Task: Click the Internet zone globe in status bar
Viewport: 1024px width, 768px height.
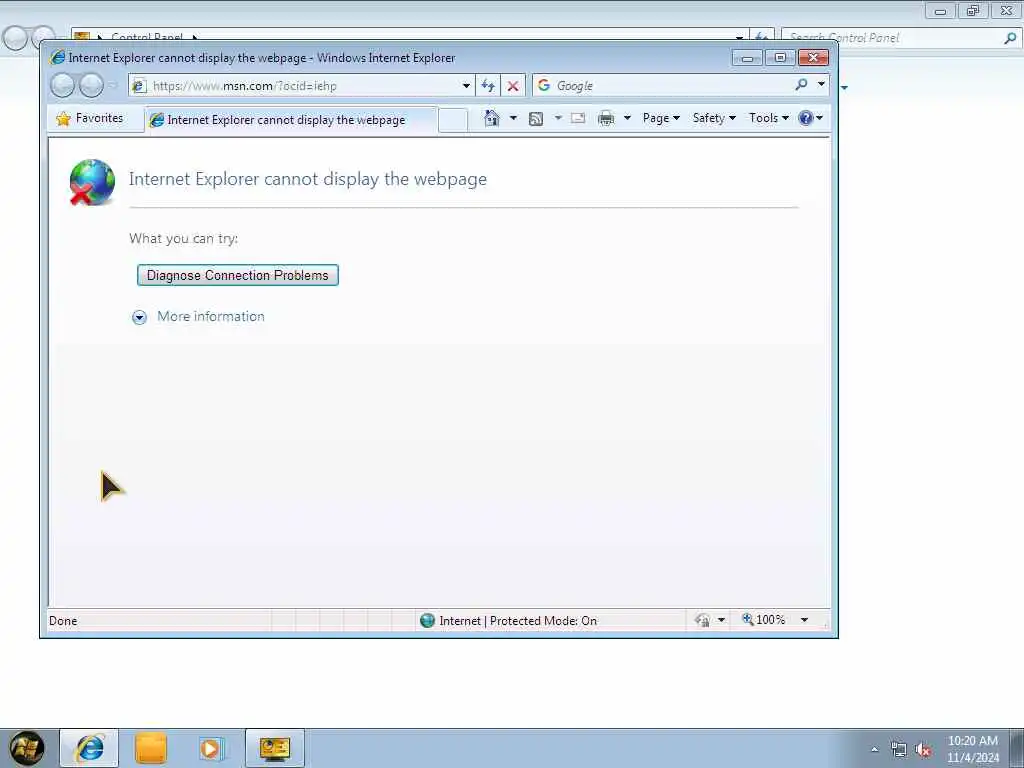Action: click(427, 620)
